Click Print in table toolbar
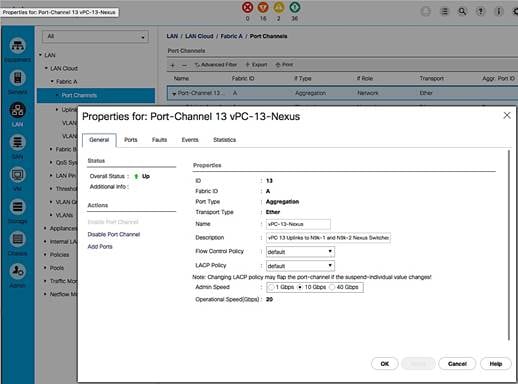Viewport: 518px width, 384px height. click(284, 65)
